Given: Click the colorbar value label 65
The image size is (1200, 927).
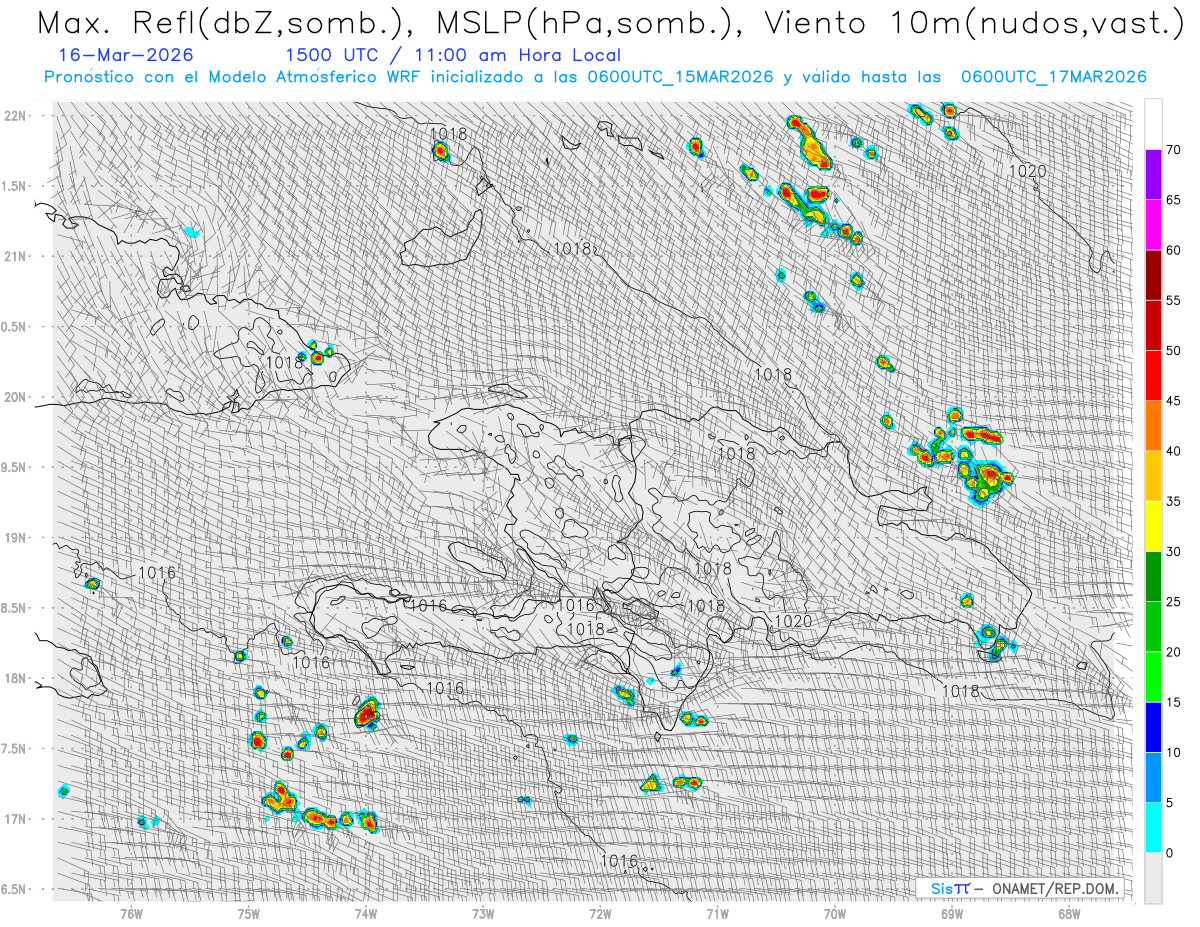Looking at the screenshot, I should [1173, 200].
